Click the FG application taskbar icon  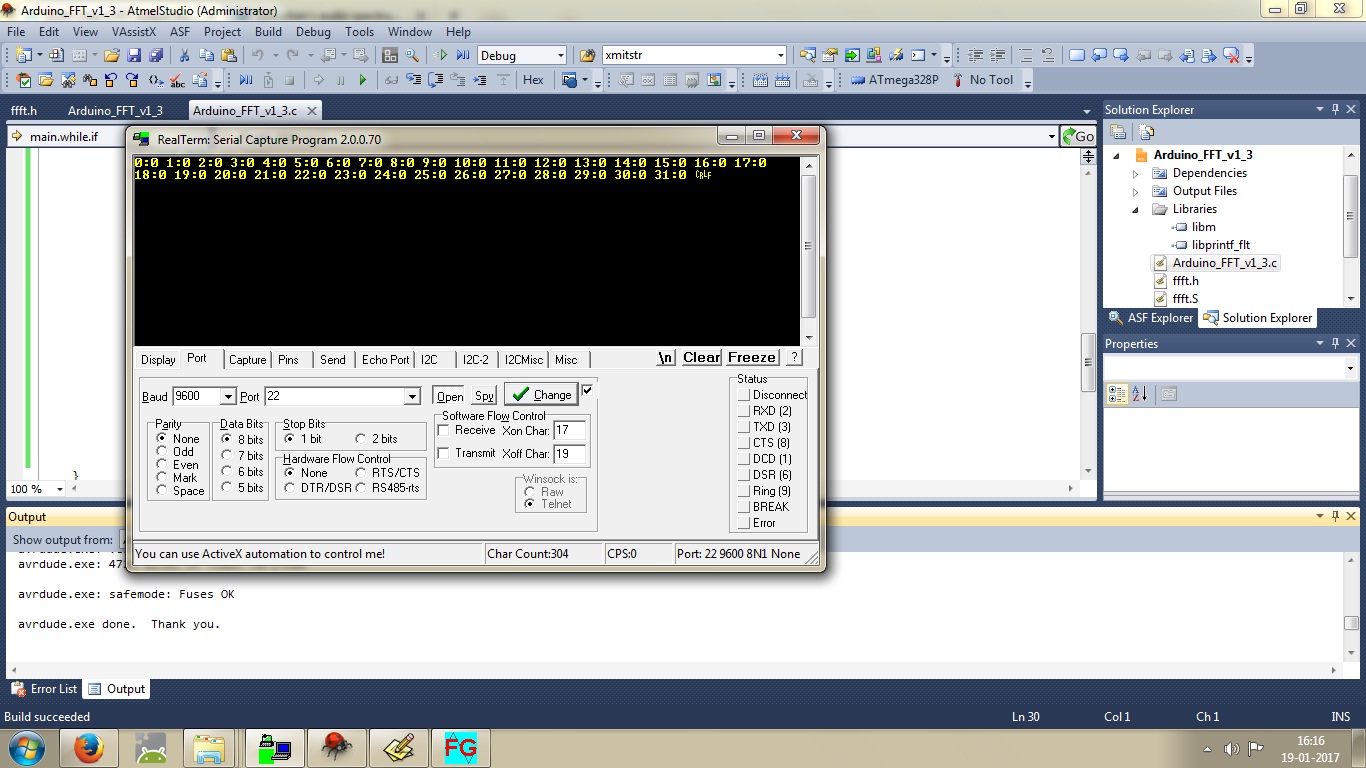460,747
